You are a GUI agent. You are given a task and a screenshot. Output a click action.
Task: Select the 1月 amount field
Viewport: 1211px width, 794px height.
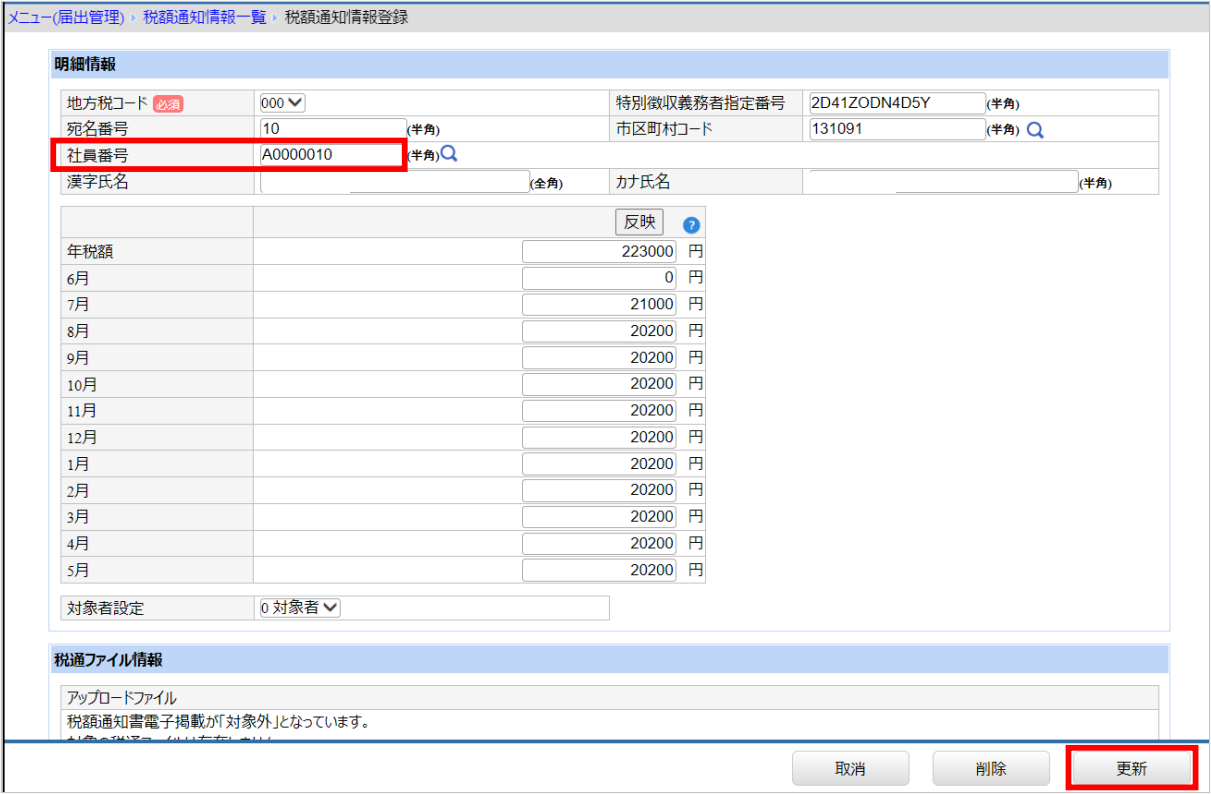(x=600, y=464)
